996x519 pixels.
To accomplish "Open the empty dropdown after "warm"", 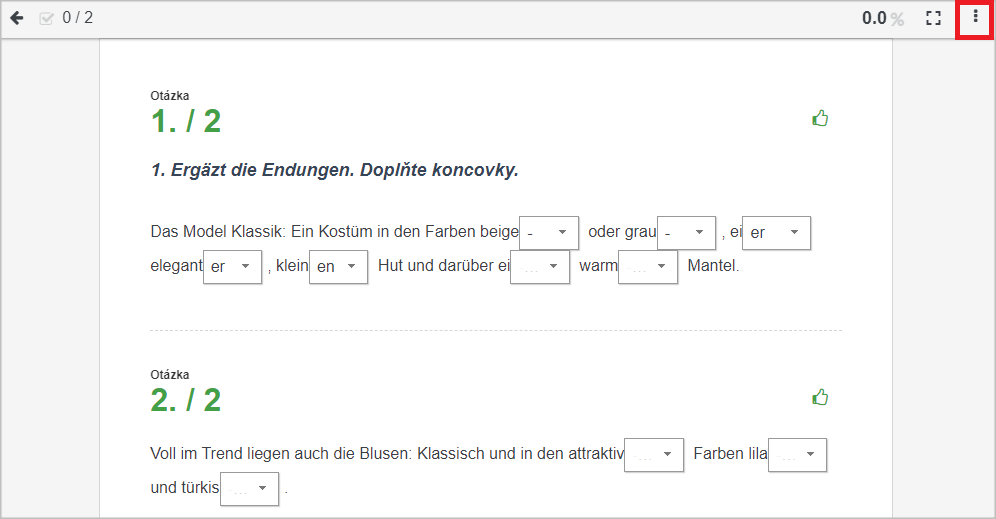I will click(x=648, y=267).
